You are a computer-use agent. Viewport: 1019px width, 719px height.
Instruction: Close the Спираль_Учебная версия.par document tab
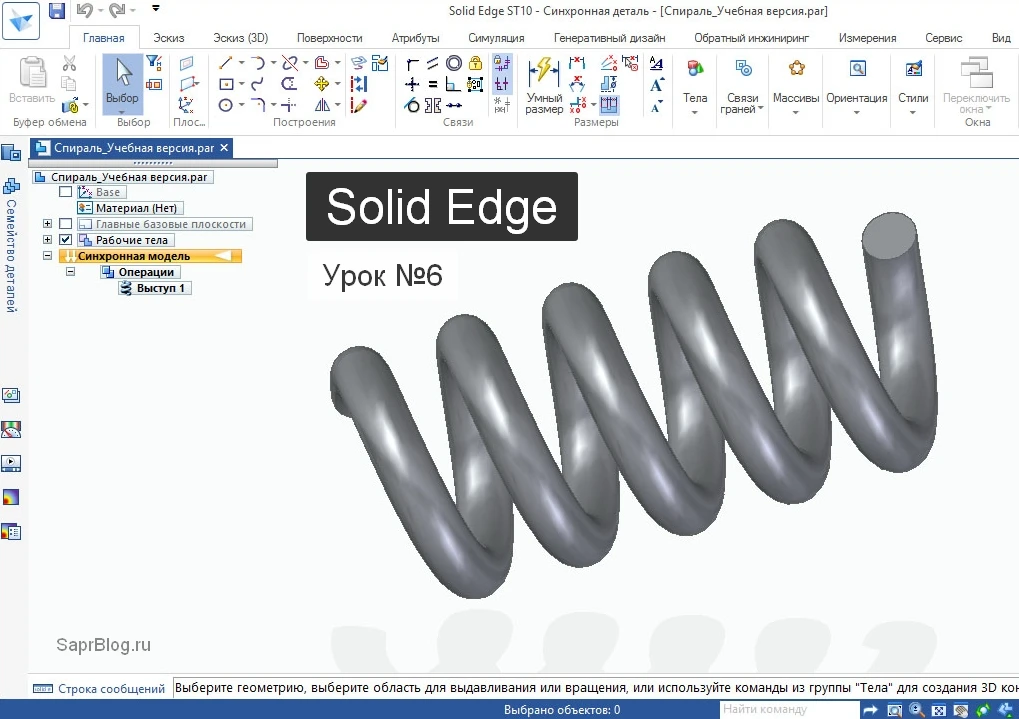click(x=224, y=148)
